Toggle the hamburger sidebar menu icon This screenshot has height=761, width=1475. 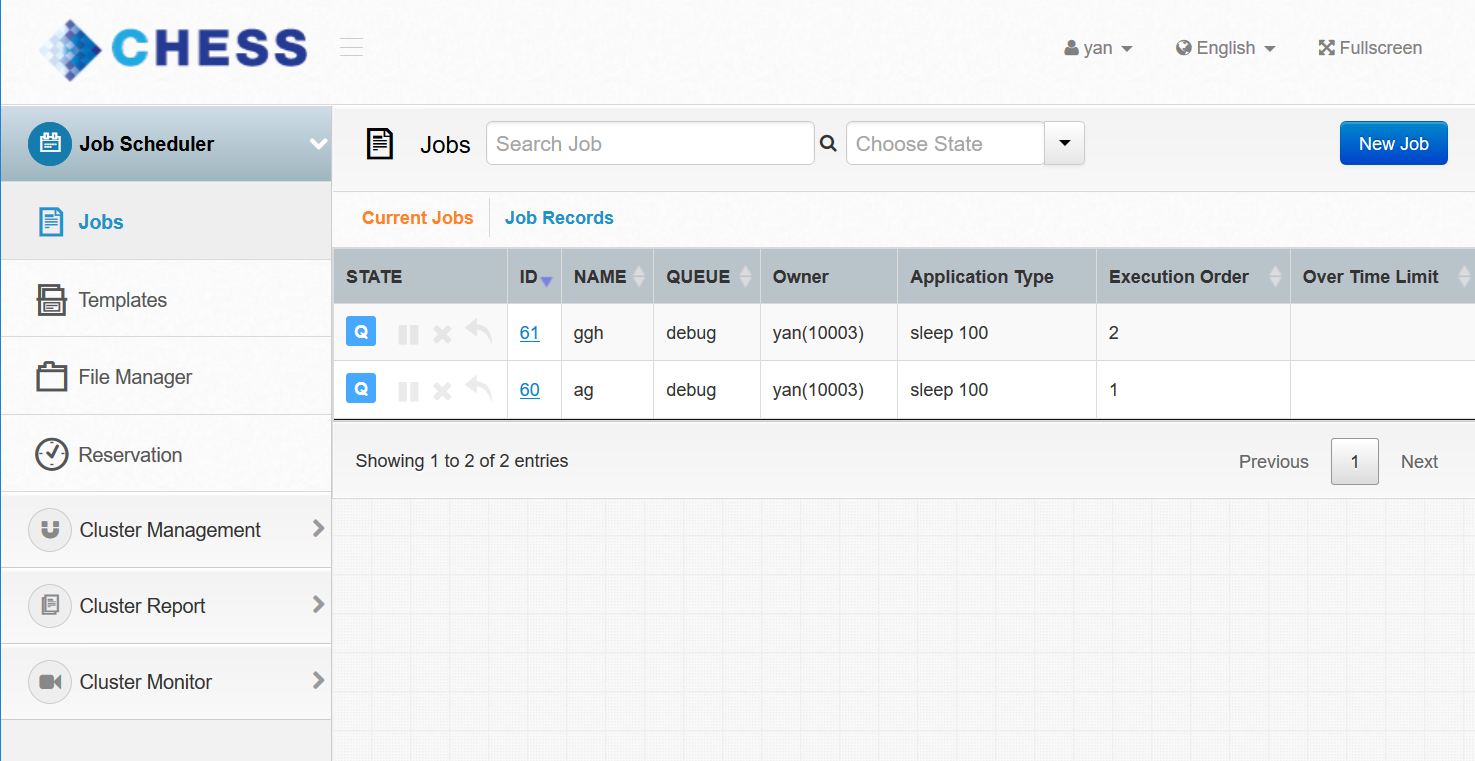coord(351,47)
